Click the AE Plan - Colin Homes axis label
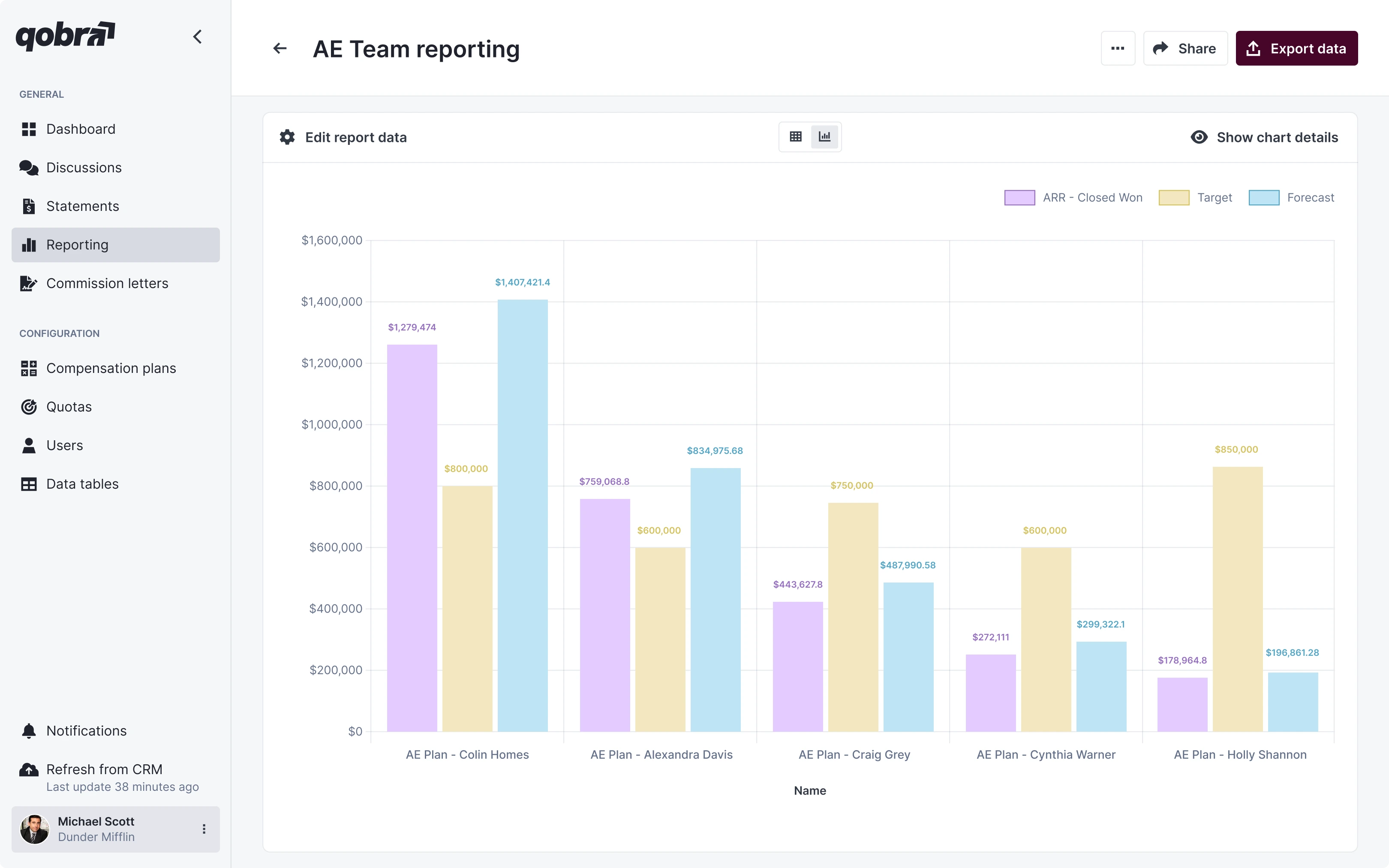The width and height of the screenshot is (1389, 868). pos(467,755)
